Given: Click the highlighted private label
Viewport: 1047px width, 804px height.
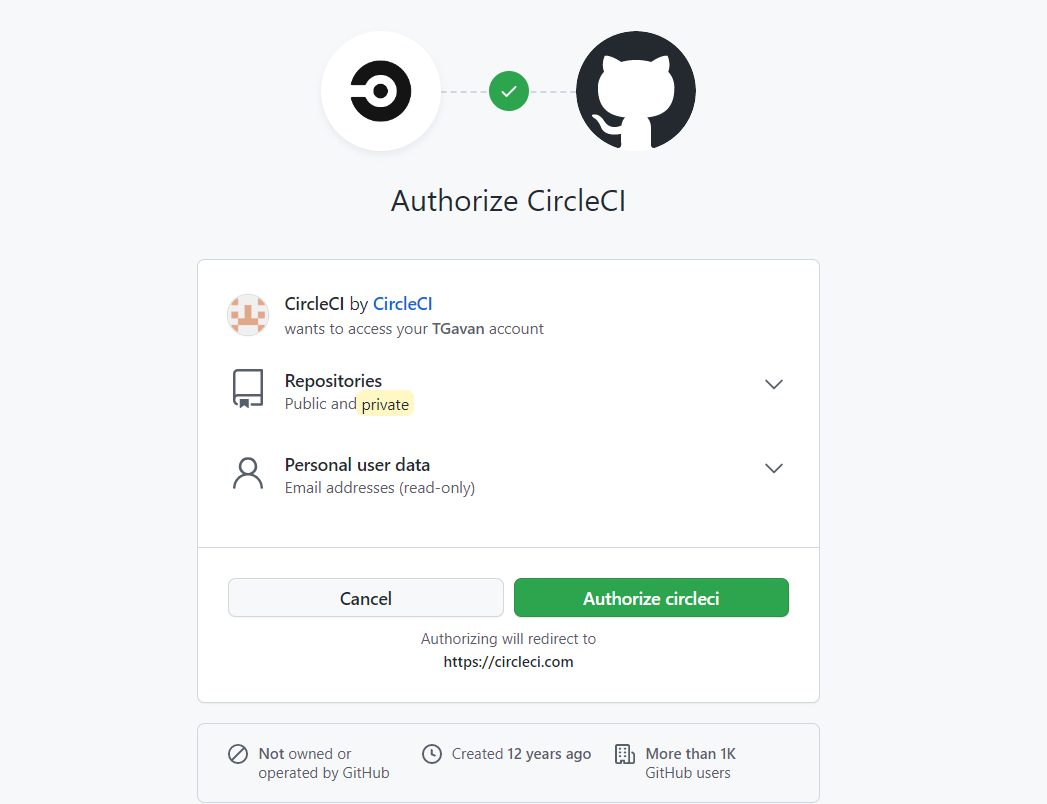Looking at the screenshot, I should click(x=385, y=404).
